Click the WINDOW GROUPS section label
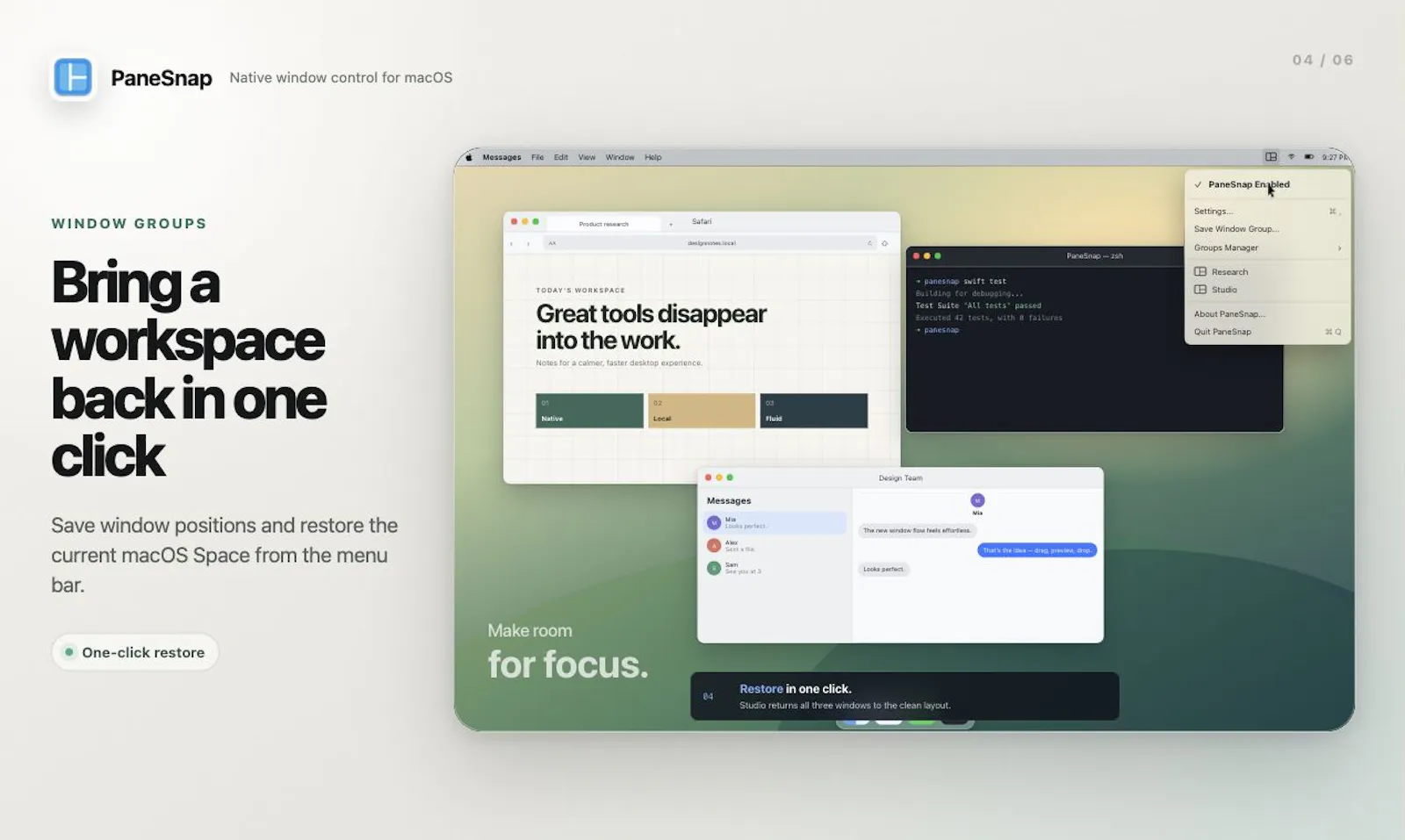Viewport: 1405px width, 840px height. tap(129, 224)
